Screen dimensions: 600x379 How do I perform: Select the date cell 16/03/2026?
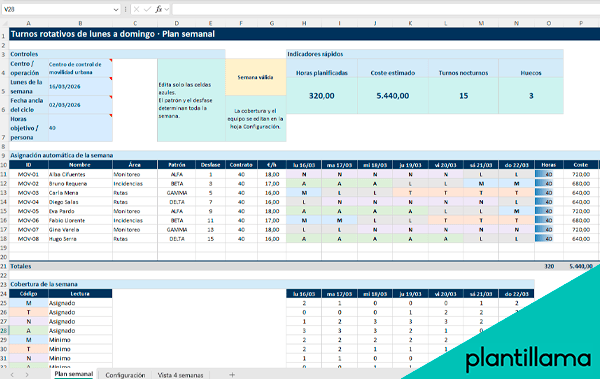click(x=80, y=87)
